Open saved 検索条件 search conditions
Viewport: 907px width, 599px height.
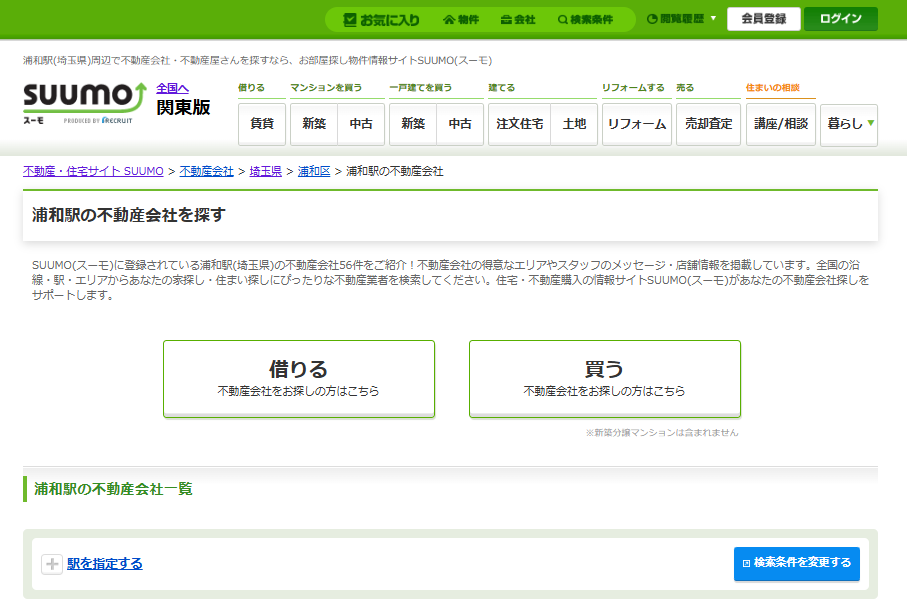click(585, 20)
